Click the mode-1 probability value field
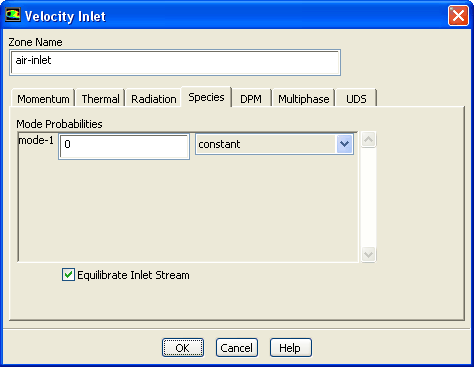 (124, 146)
